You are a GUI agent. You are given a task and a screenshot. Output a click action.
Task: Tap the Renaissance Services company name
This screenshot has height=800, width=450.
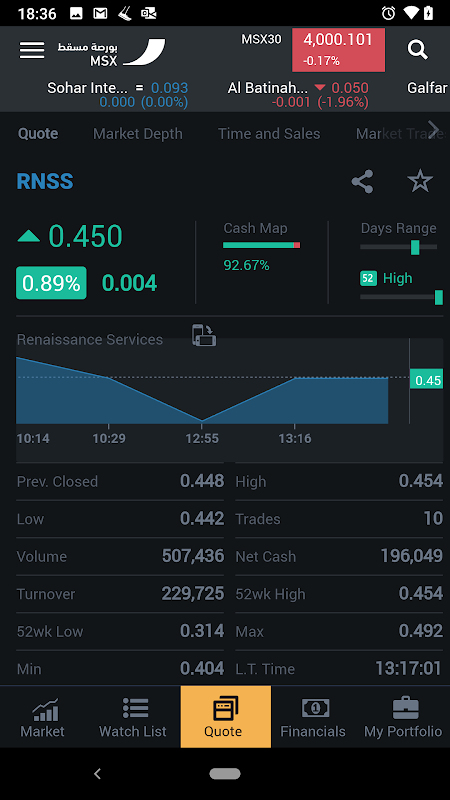[x=90, y=340]
